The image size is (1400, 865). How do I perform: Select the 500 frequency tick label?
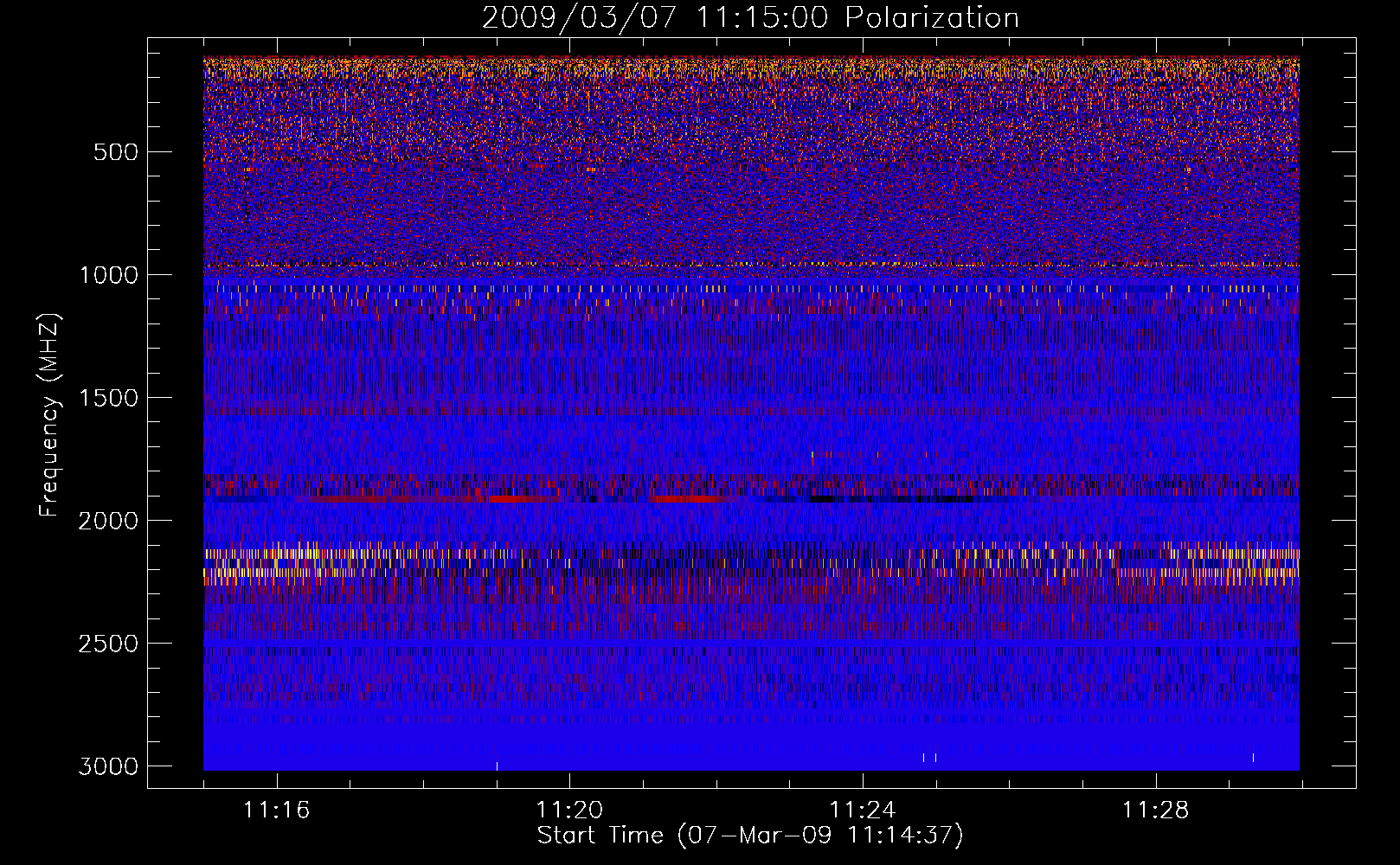point(116,152)
